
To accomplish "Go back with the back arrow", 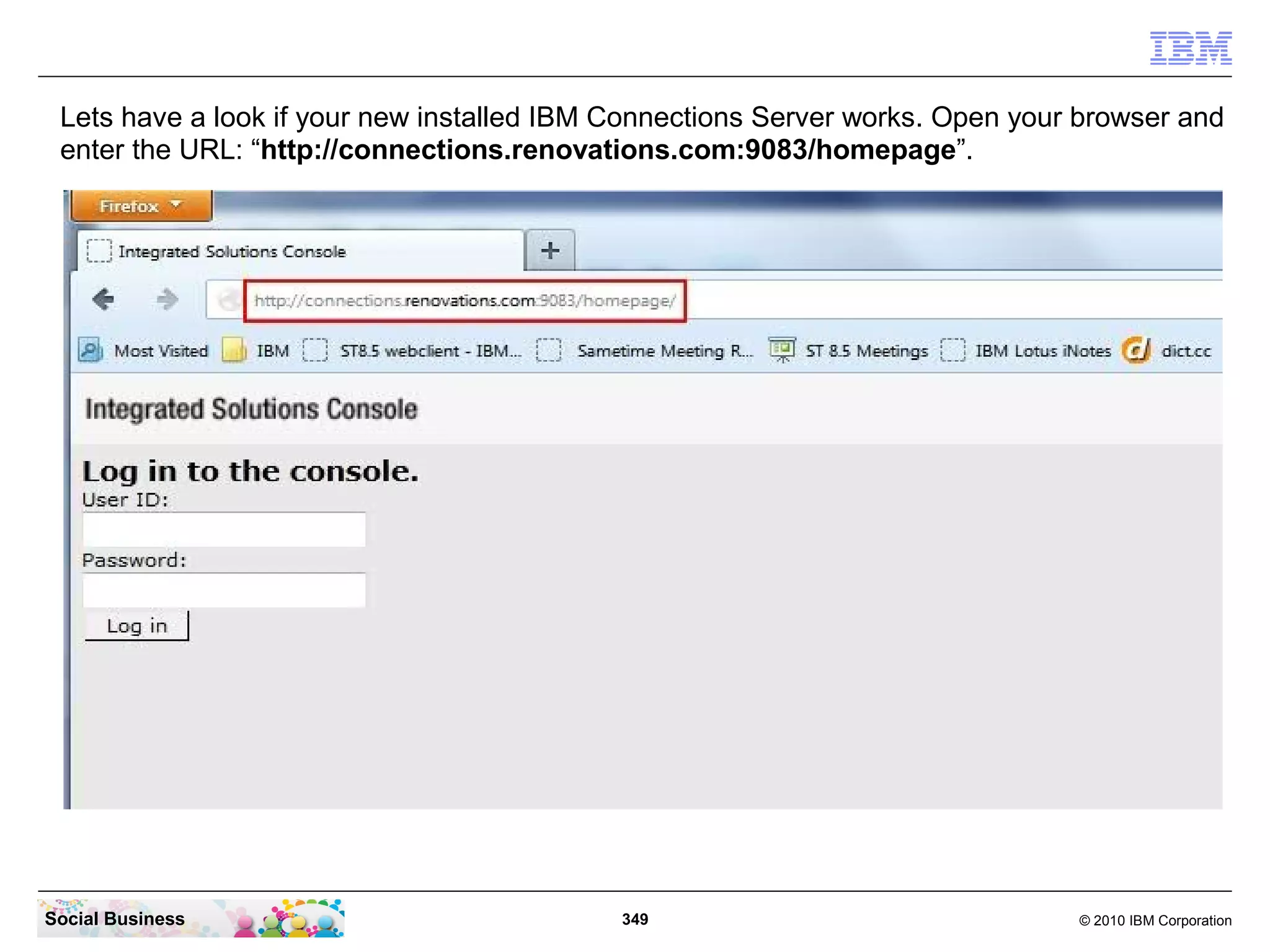I will click(103, 300).
